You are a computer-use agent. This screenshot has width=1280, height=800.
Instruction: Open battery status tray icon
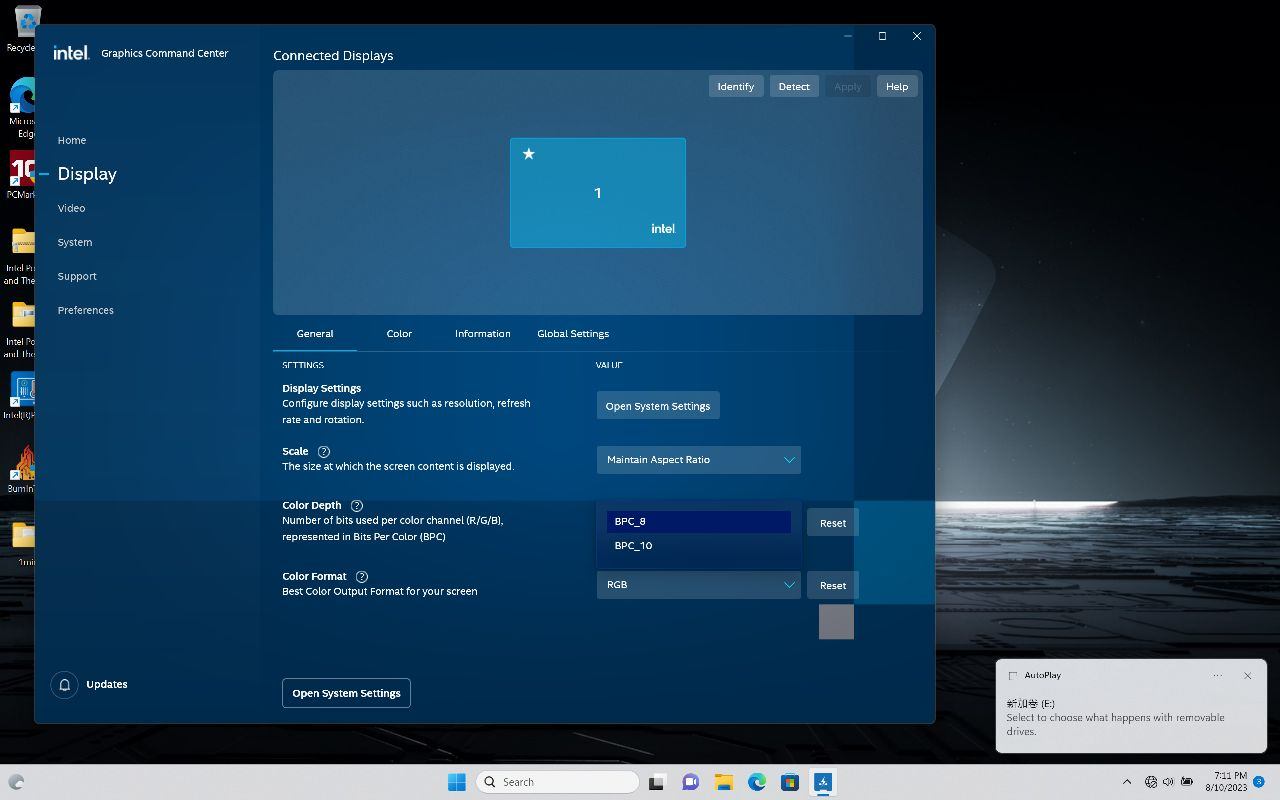coord(1187,782)
